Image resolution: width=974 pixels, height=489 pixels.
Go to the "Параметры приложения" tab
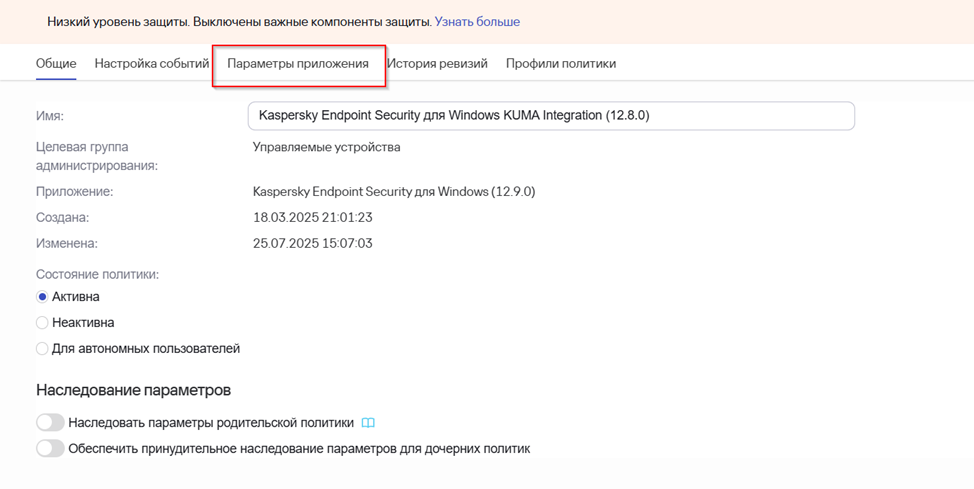tap(298, 64)
